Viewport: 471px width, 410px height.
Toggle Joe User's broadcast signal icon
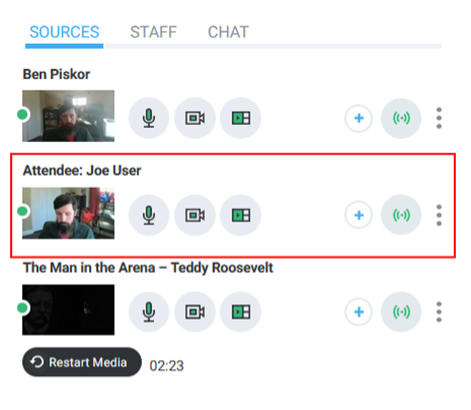[401, 215]
